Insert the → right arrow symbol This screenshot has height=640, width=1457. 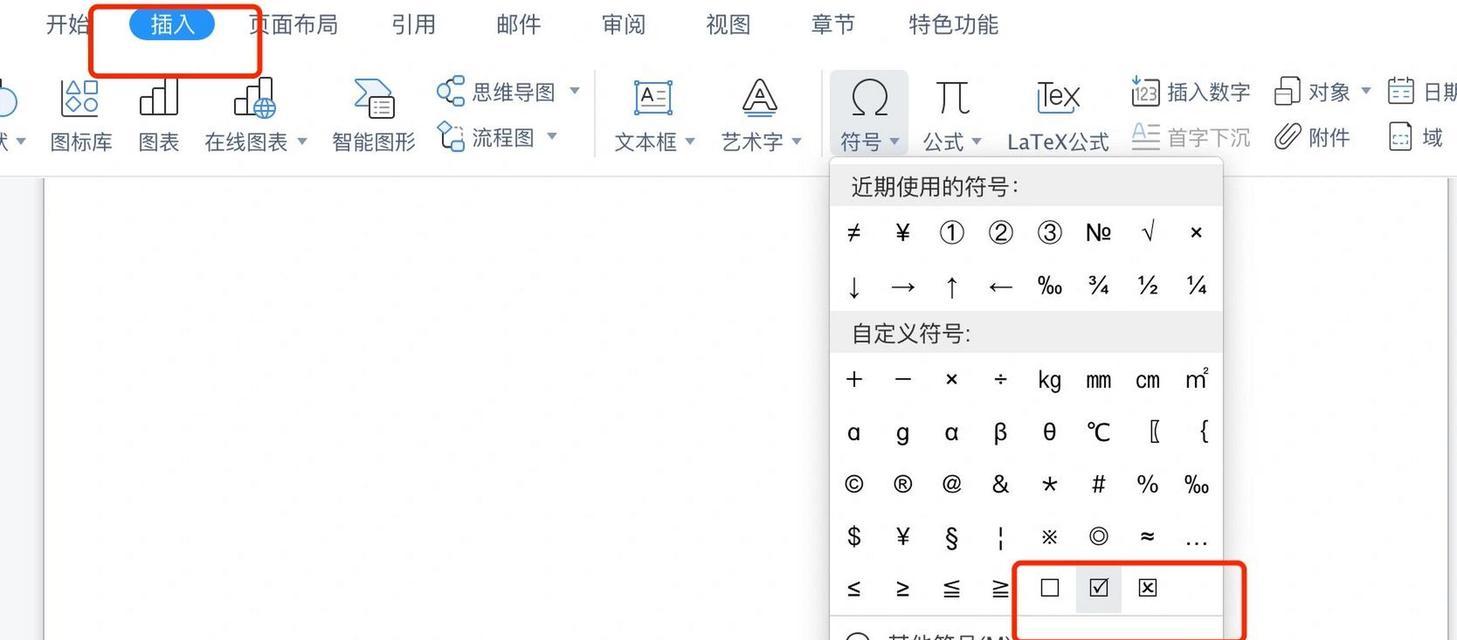pos(903,287)
